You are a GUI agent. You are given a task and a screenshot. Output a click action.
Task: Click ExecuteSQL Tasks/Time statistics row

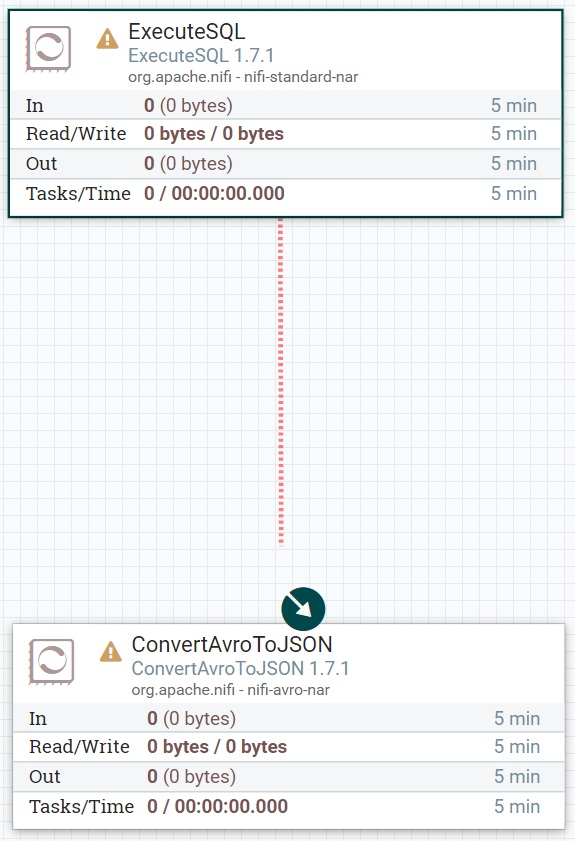pyautogui.click(x=286, y=194)
